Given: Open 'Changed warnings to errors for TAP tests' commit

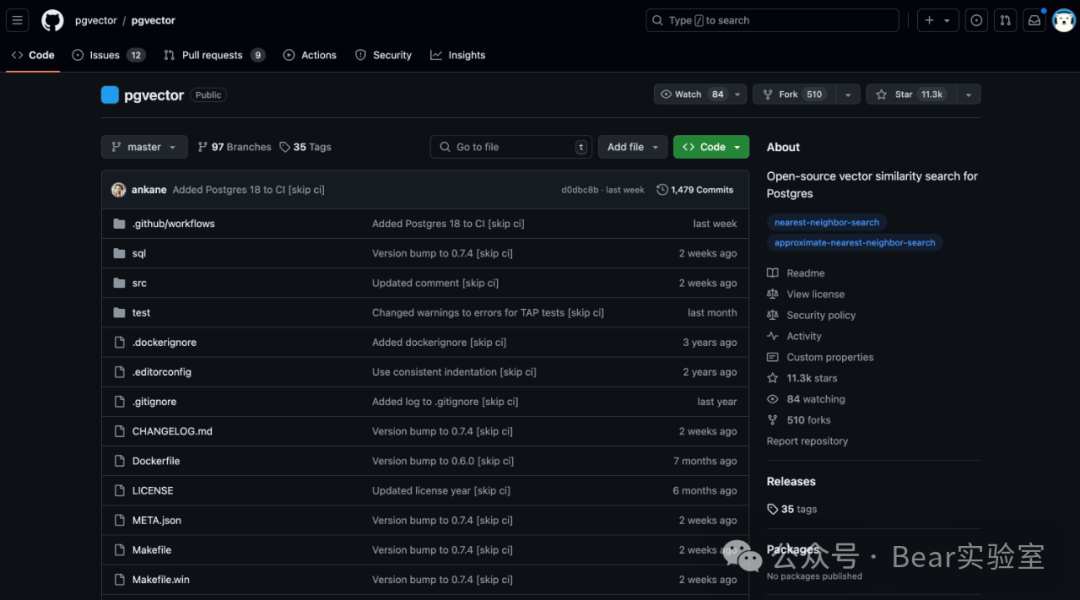Looking at the screenshot, I should tap(488, 312).
